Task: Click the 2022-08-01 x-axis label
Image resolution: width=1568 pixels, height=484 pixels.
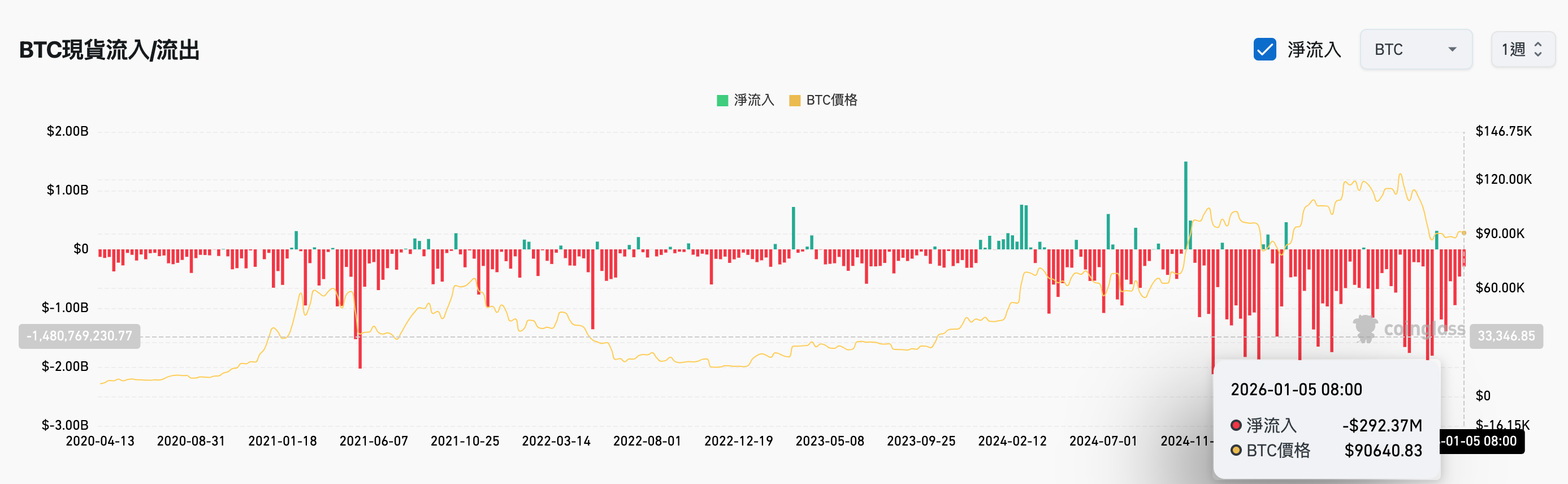Action: pos(647,441)
